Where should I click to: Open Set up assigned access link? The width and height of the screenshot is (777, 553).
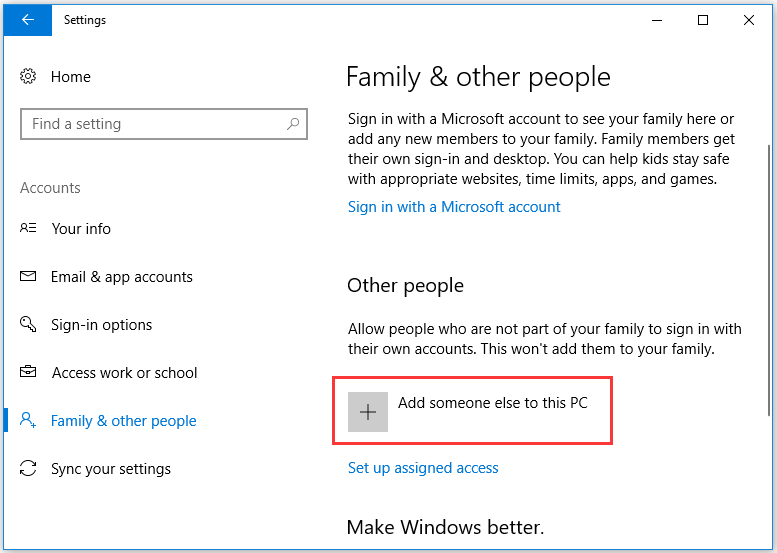[423, 468]
